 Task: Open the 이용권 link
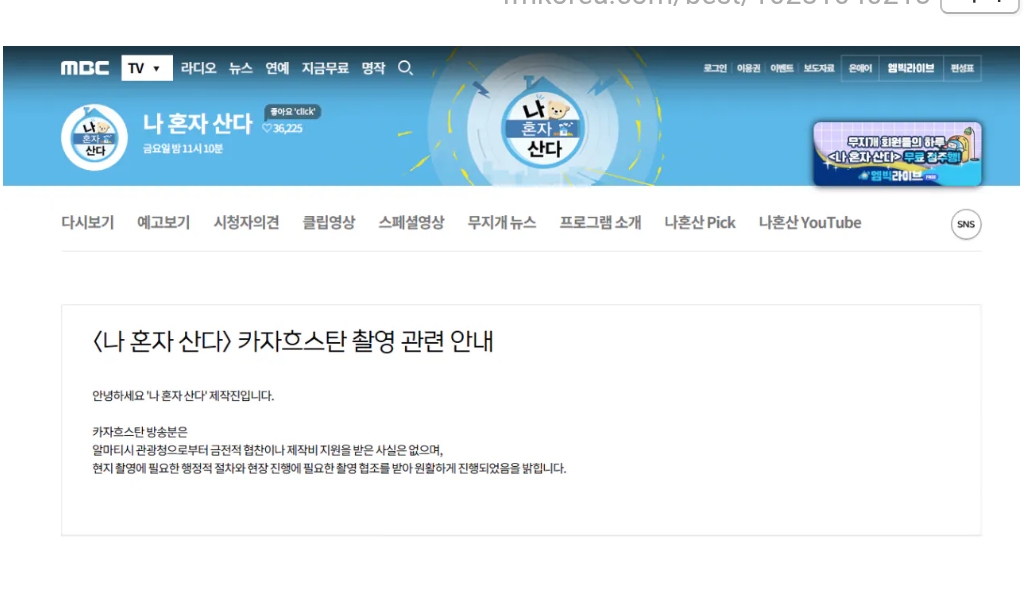pyautogui.click(x=748, y=68)
